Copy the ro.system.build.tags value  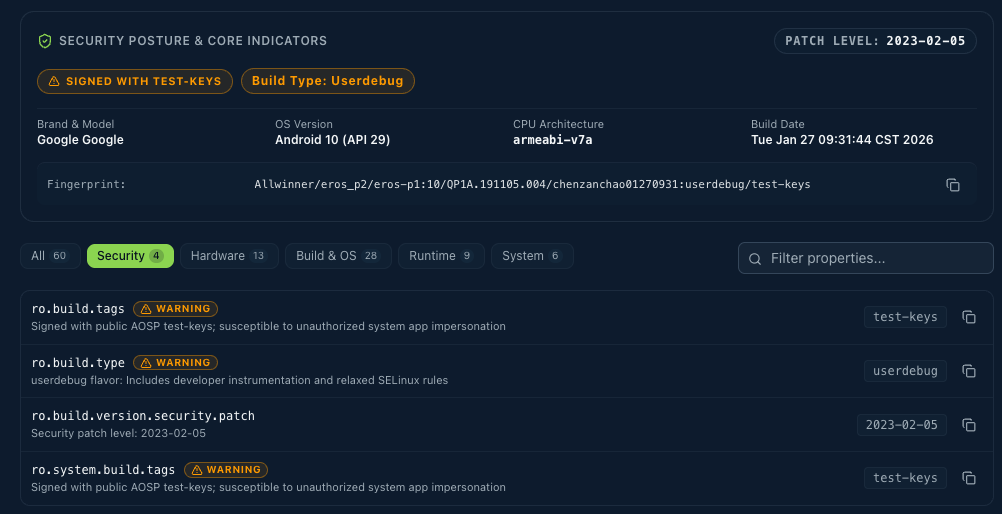coord(969,478)
